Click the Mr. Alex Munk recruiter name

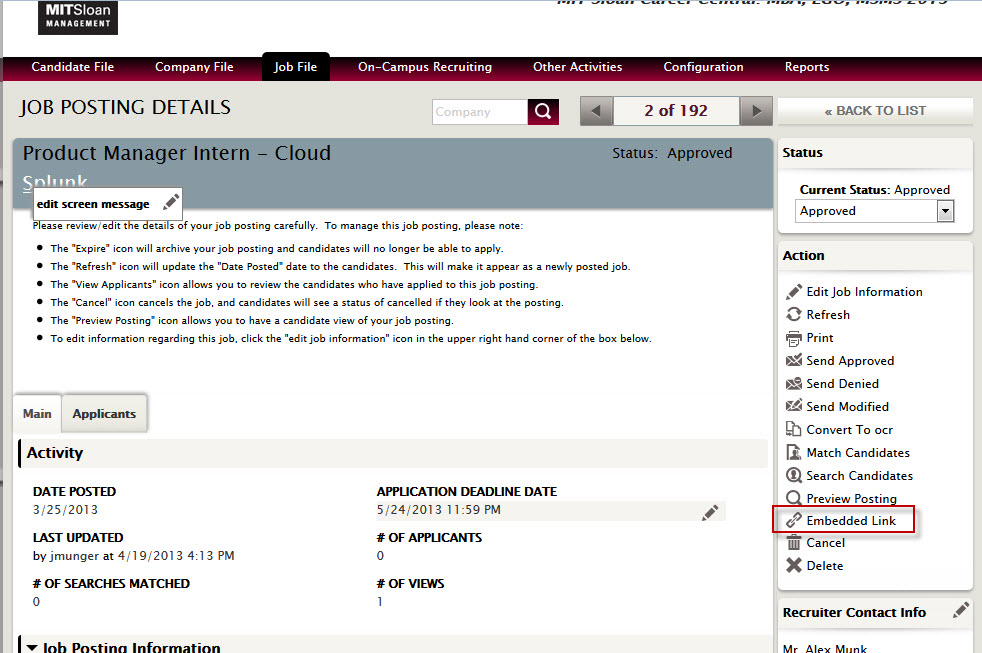tap(825, 648)
